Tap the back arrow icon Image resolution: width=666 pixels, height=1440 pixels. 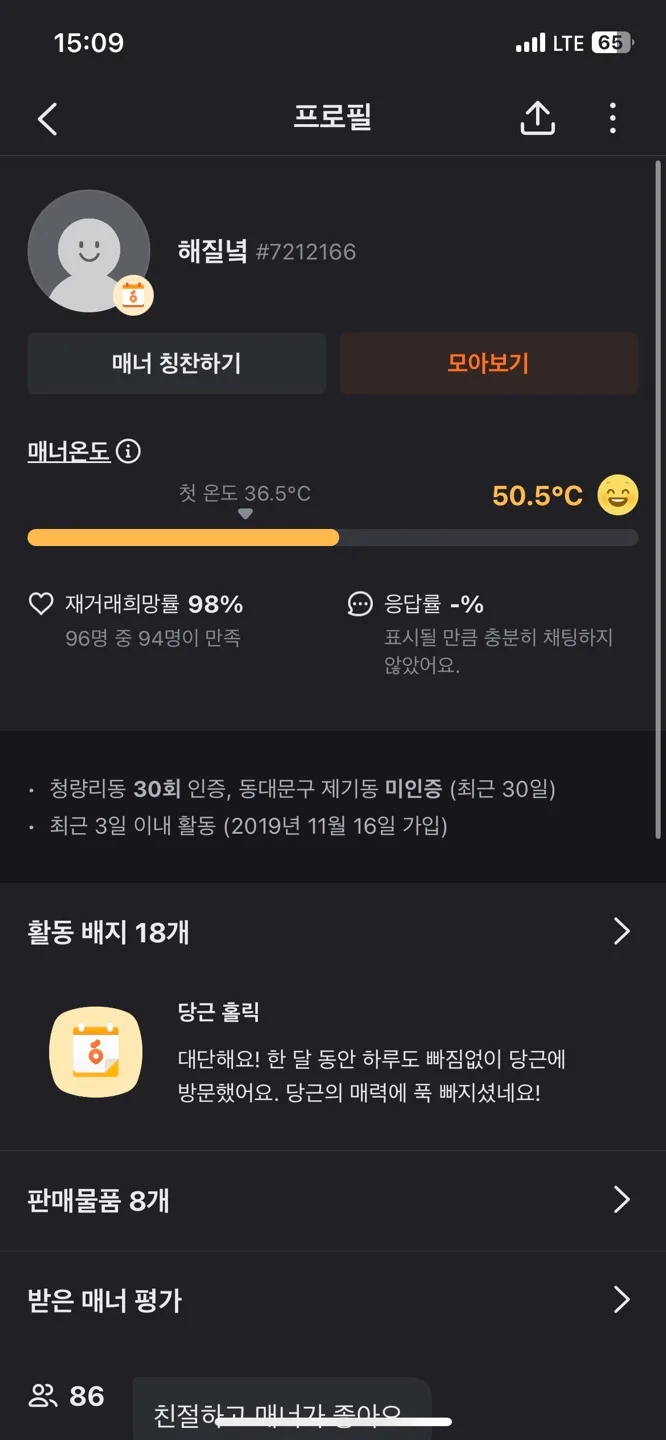(47, 119)
